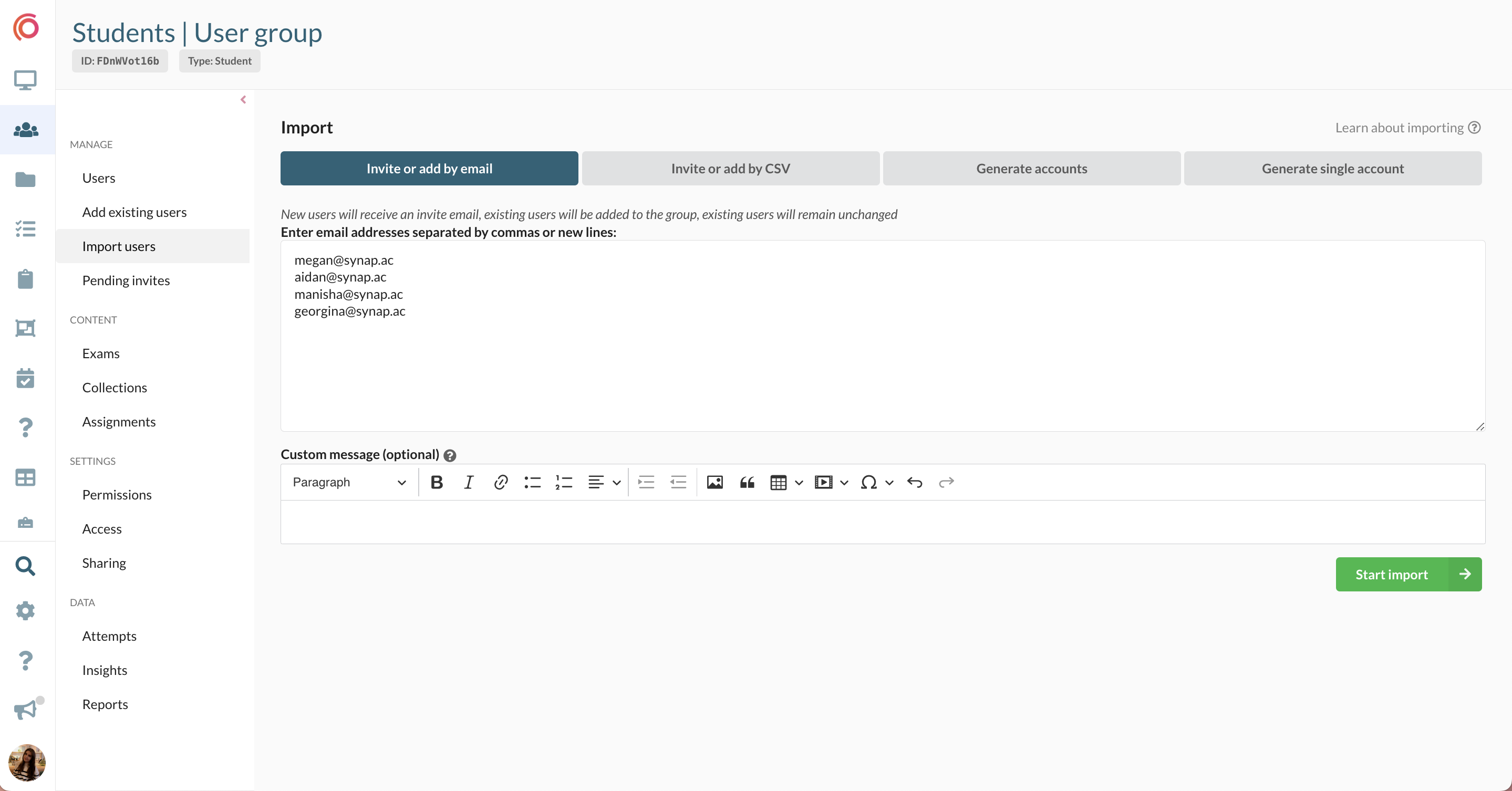Screen dimensions: 1512x791
Task: Expand the special characters dropdown arrow
Action: (x=889, y=482)
